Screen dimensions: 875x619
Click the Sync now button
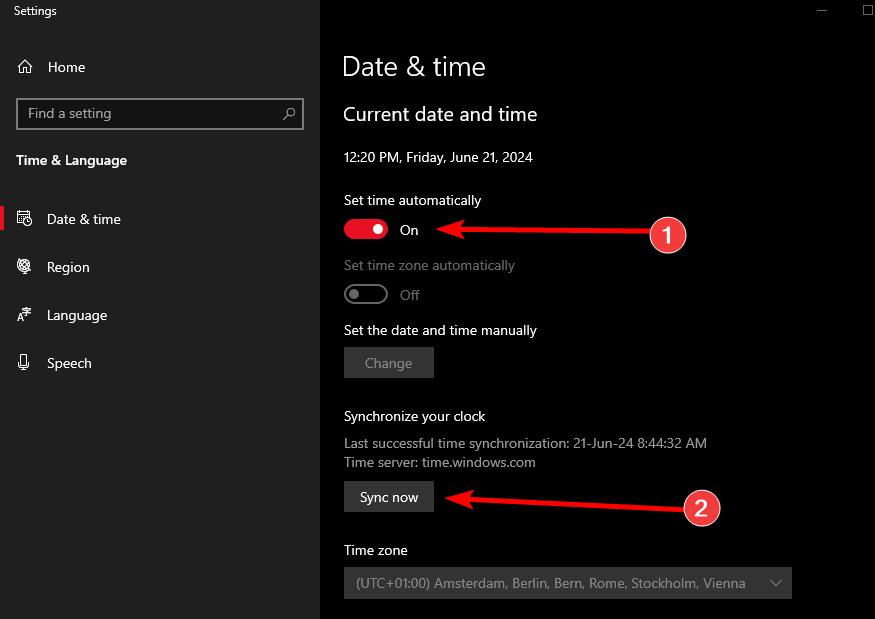click(388, 496)
